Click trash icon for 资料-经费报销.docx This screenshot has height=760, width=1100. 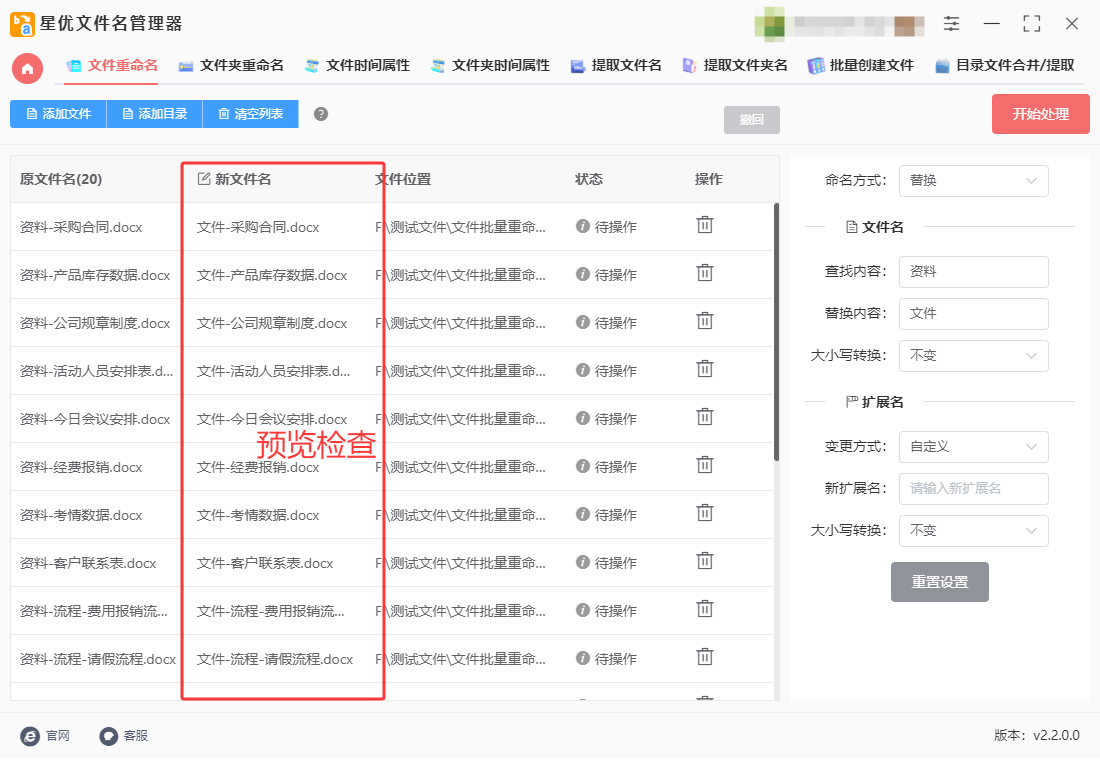[x=704, y=465]
